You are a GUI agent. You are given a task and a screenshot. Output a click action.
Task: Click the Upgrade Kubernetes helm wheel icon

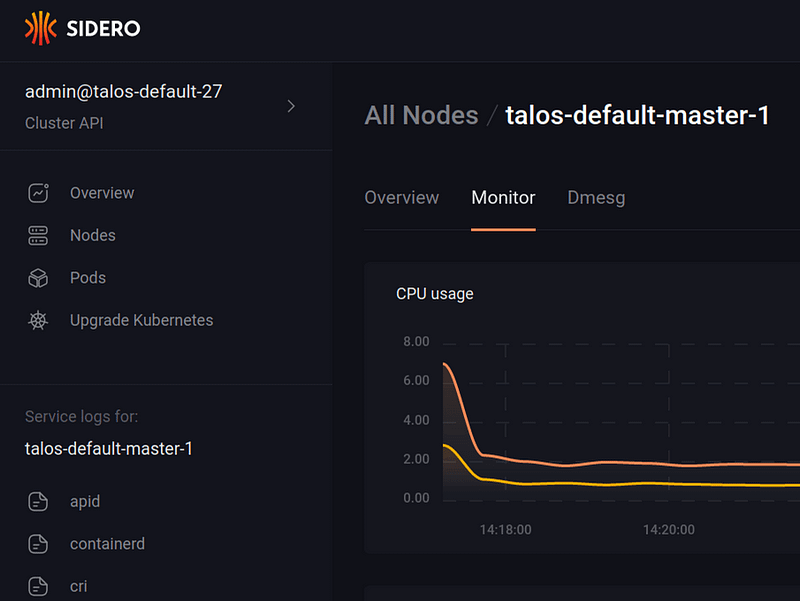point(38,320)
